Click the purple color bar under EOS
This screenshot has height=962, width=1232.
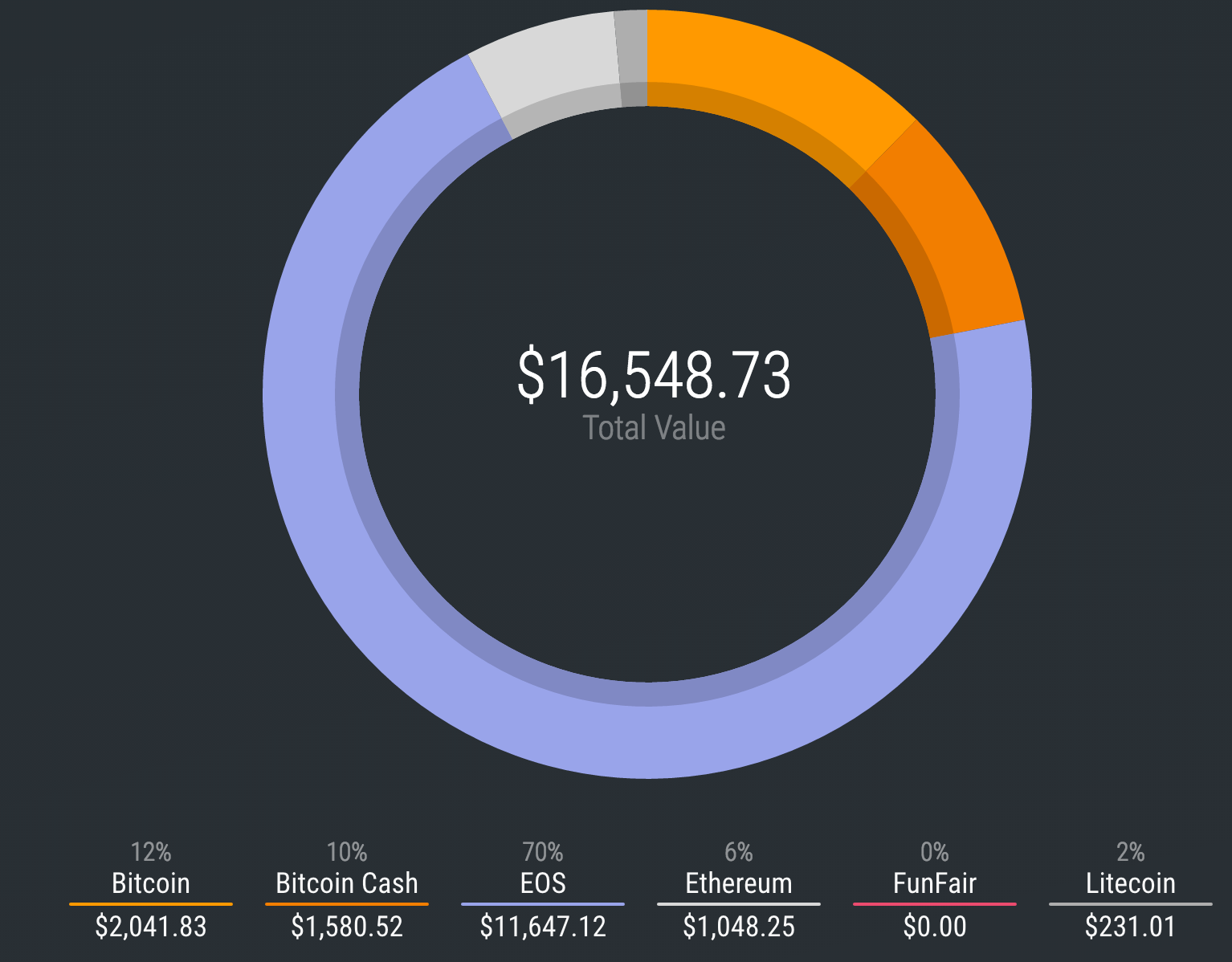click(543, 904)
